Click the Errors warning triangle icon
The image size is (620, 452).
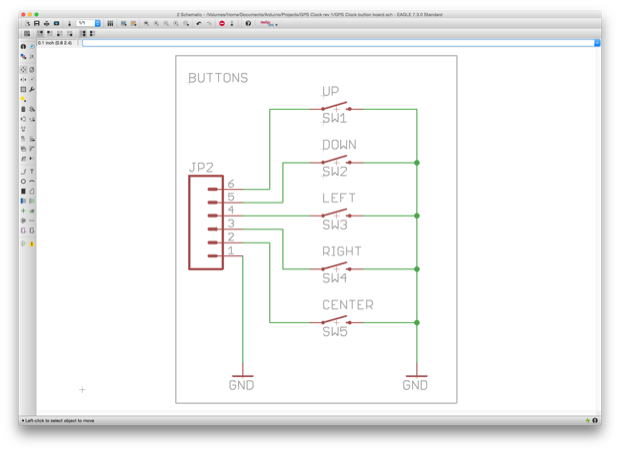(32, 244)
